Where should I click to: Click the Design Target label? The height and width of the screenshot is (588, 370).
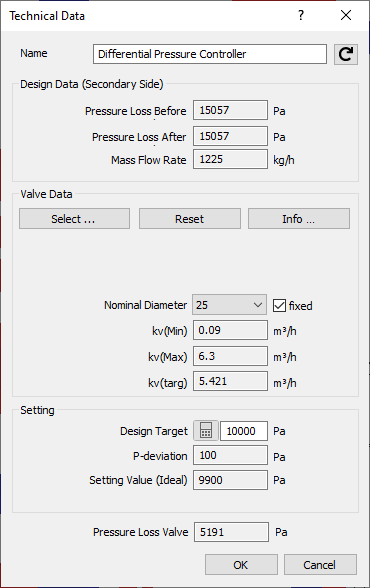click(x=154, y=431)
